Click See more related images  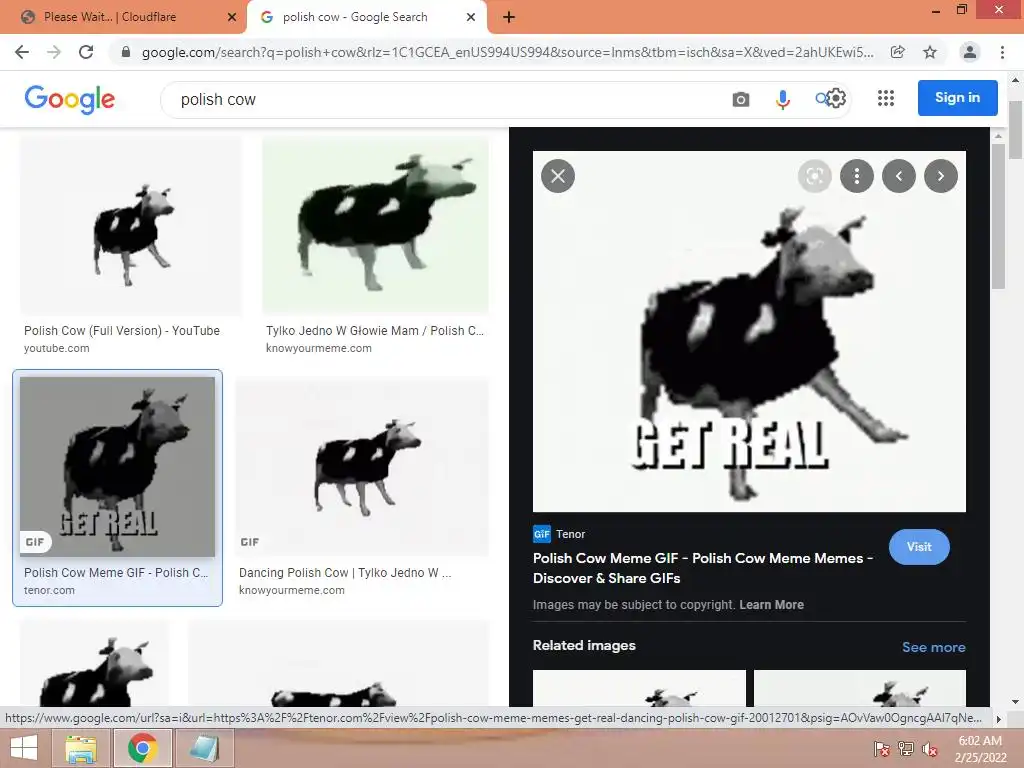pos(933,647)
